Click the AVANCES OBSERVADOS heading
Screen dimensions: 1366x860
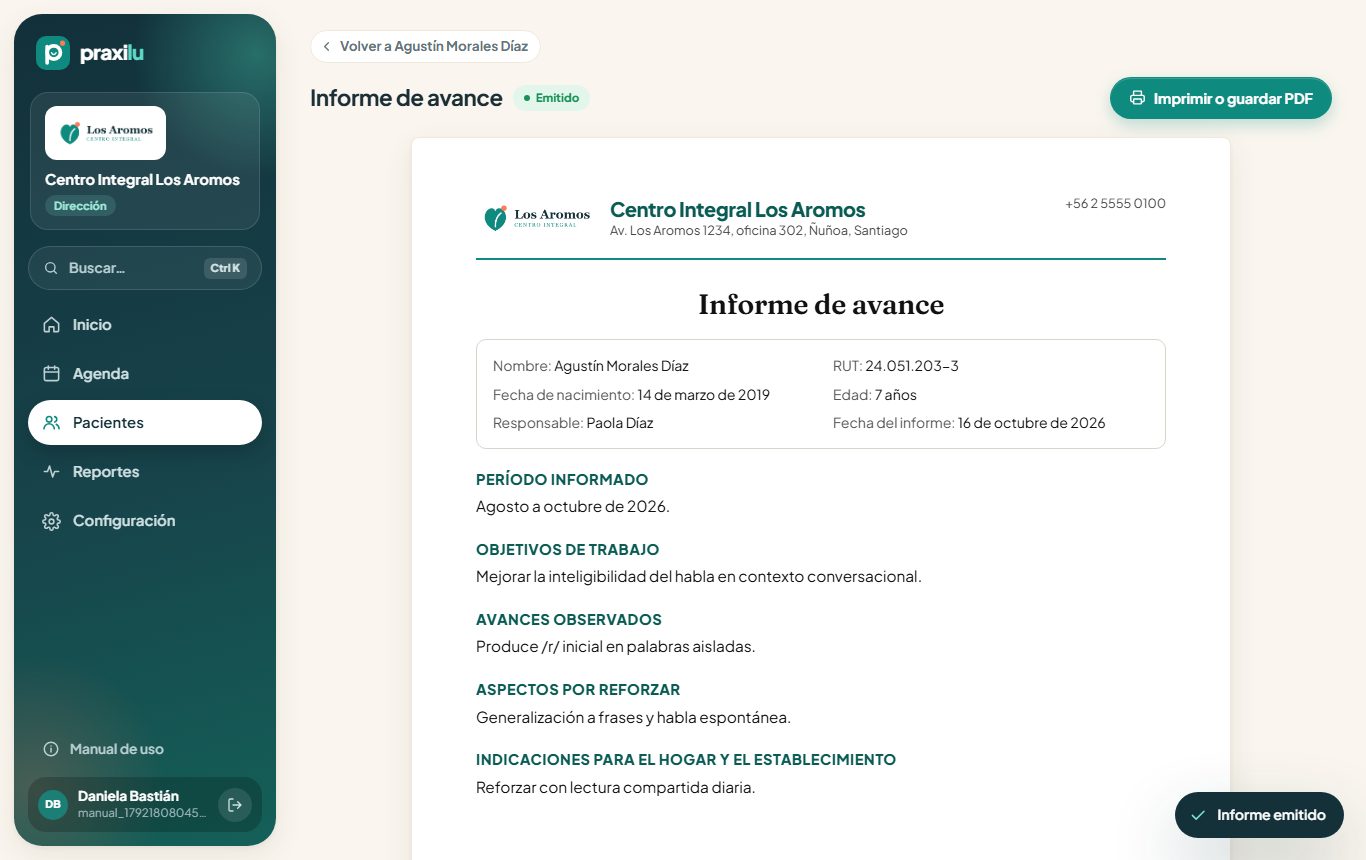(569, 620)
